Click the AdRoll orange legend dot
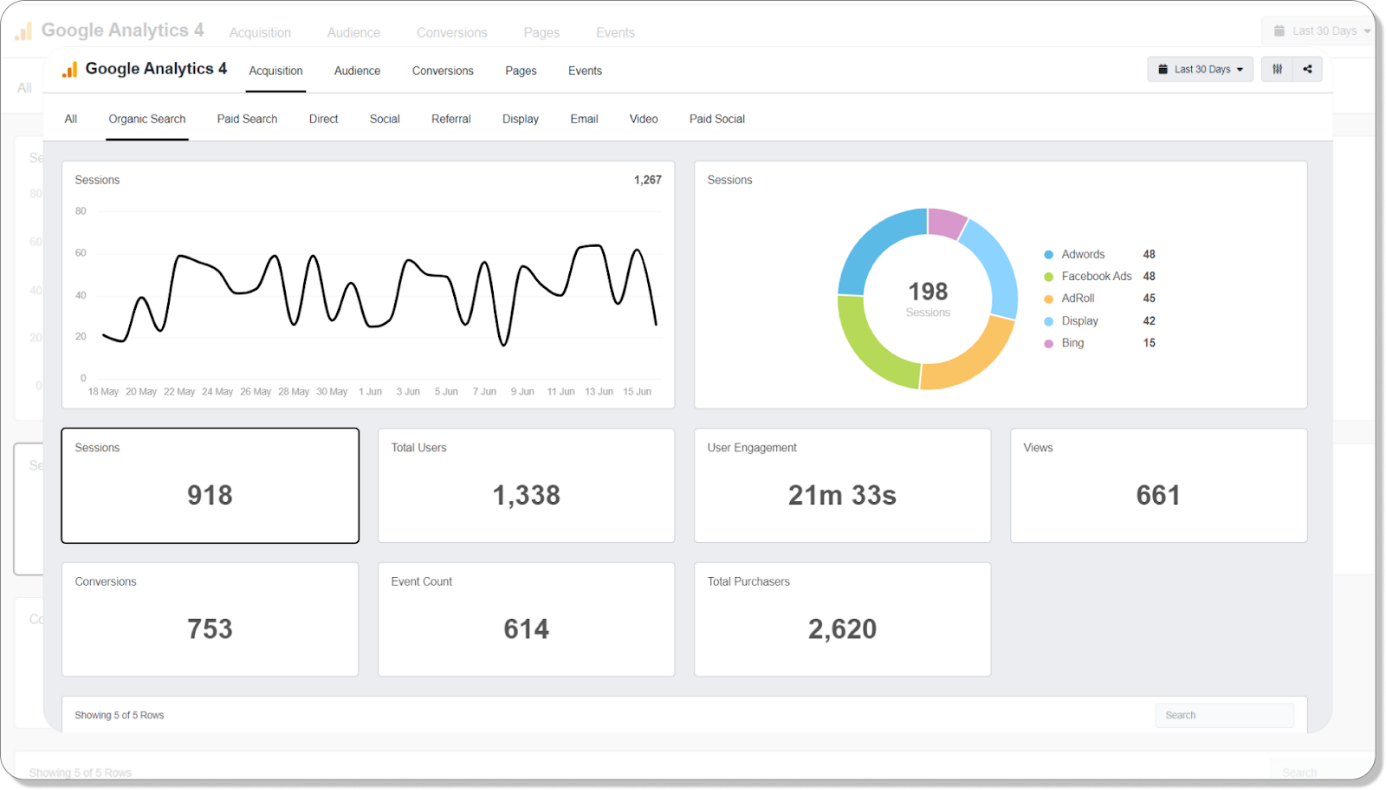The height and width of the screenshot is (790, 1386). click(x=1048, y=299)
